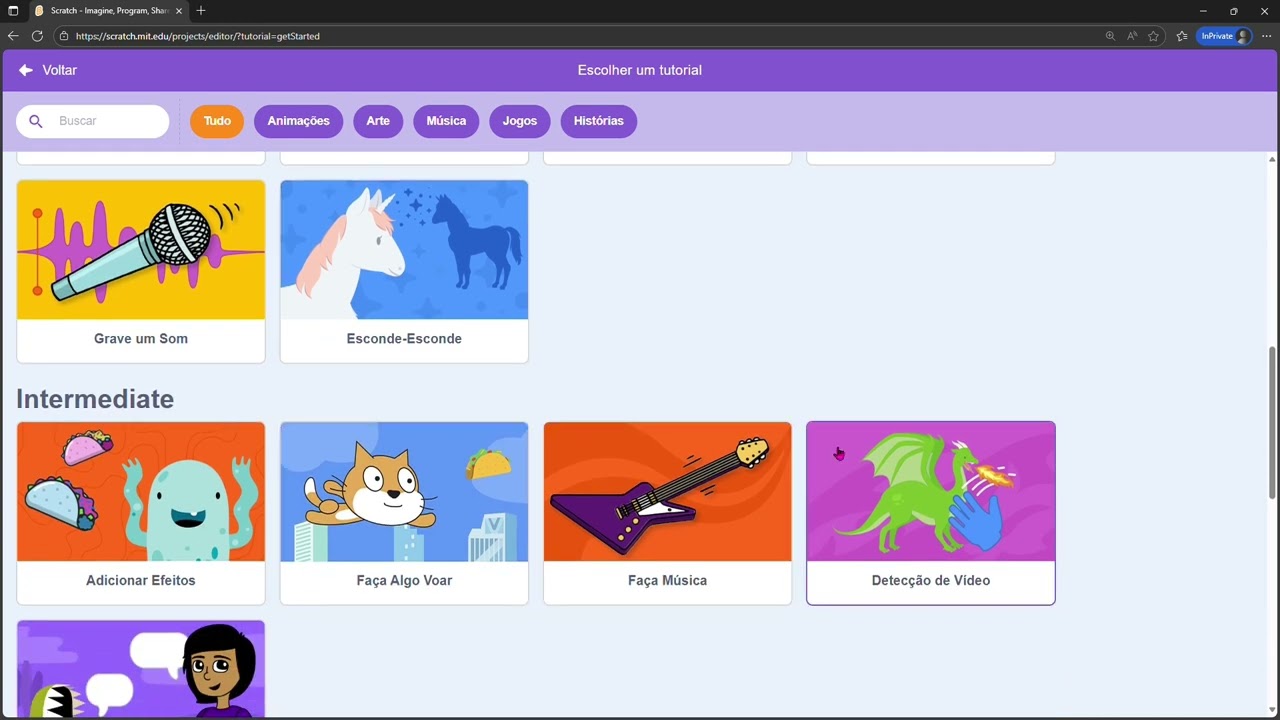Open the Detecção de Vídeo dragon thumbnail
The width and height of the screenshot is (1280, 720).
[931, 492]
